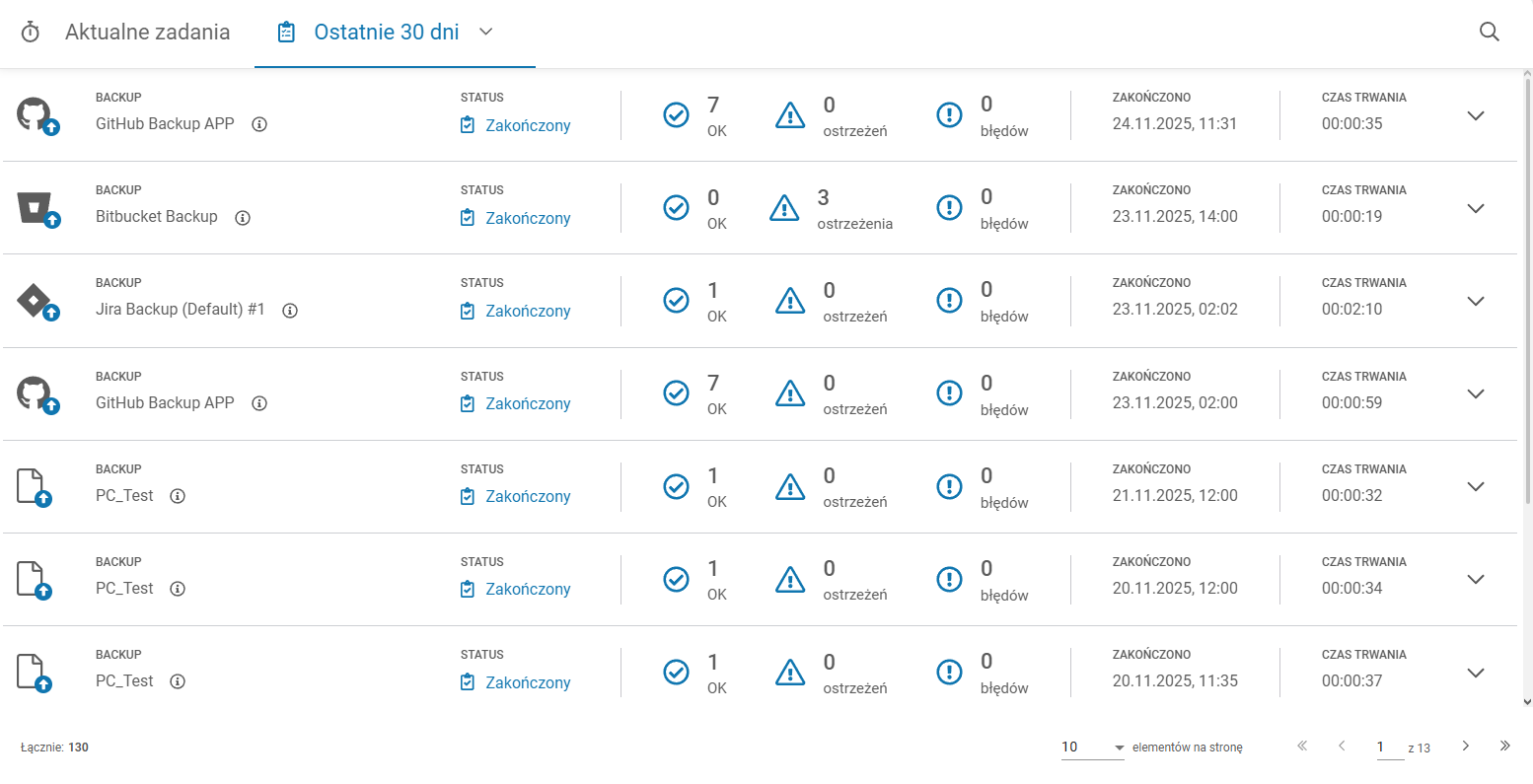Image resolution: width=1533 pixels, height=784 pixels.
Task: Expand the Bitbucket Backup task row
Action: pos(1476,208)
